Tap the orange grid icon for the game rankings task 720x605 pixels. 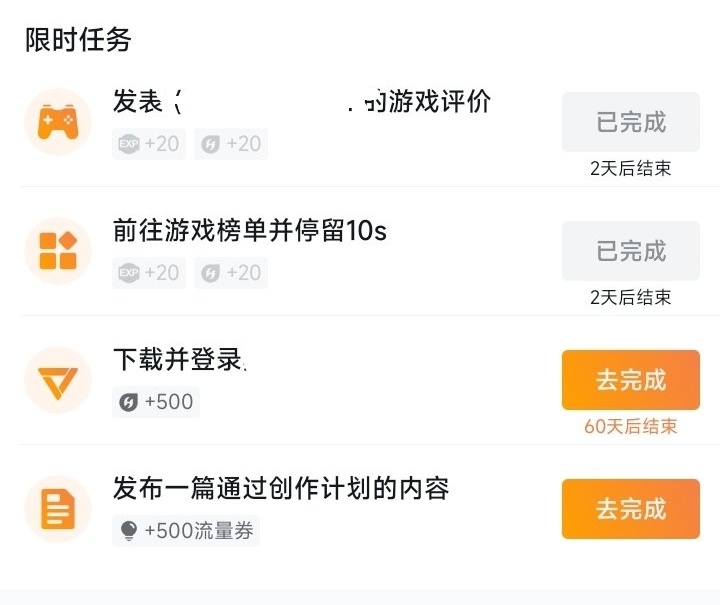click(x=58, y=251)
